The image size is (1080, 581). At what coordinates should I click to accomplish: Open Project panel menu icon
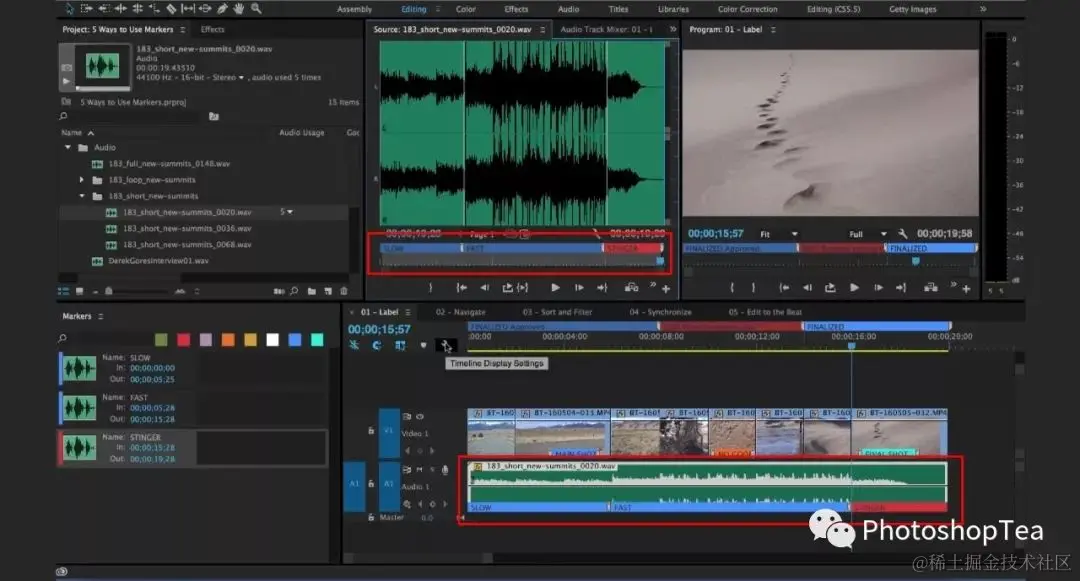click(x=183, y=30)
